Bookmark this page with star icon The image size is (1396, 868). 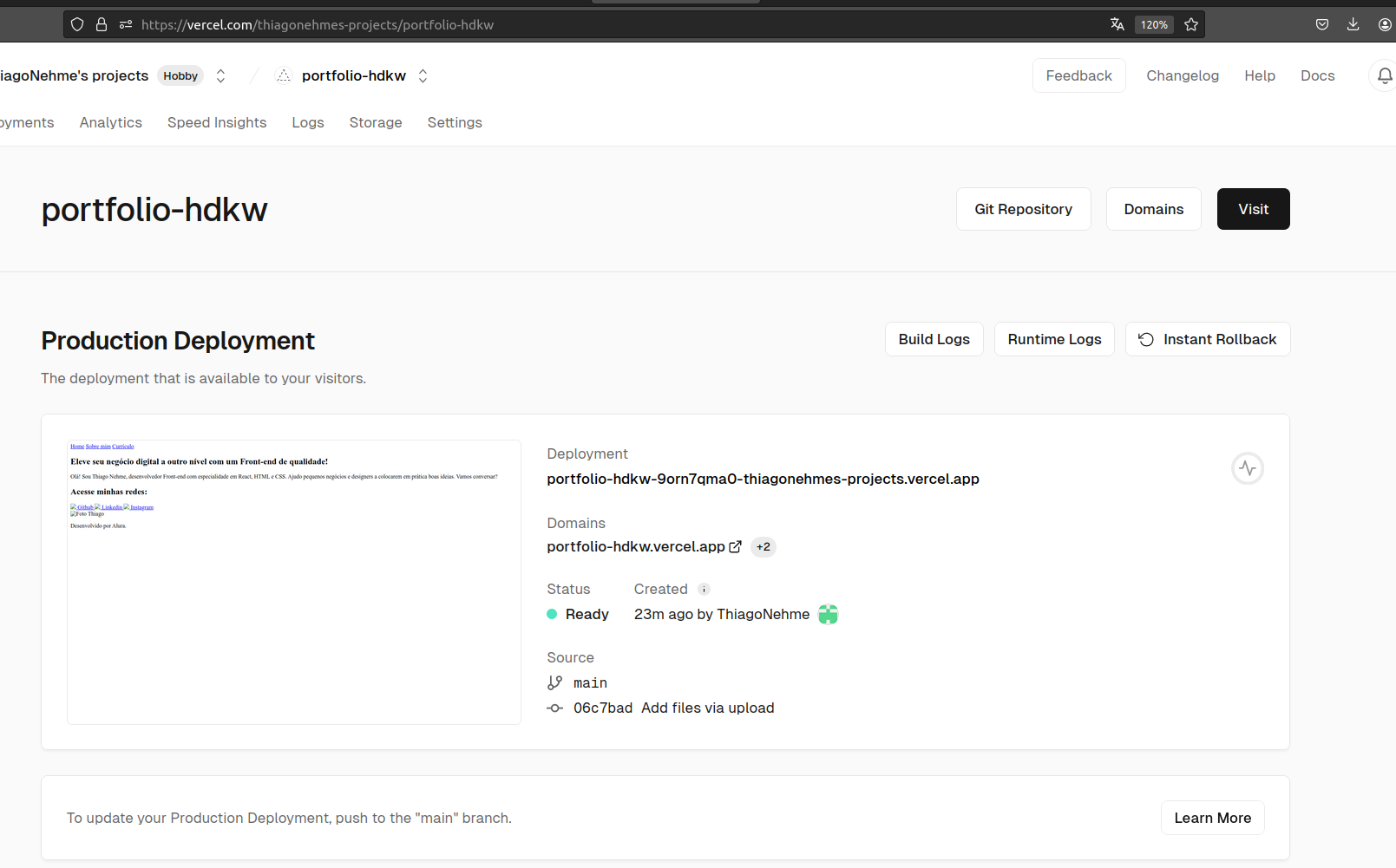(x=1191, y=24)
